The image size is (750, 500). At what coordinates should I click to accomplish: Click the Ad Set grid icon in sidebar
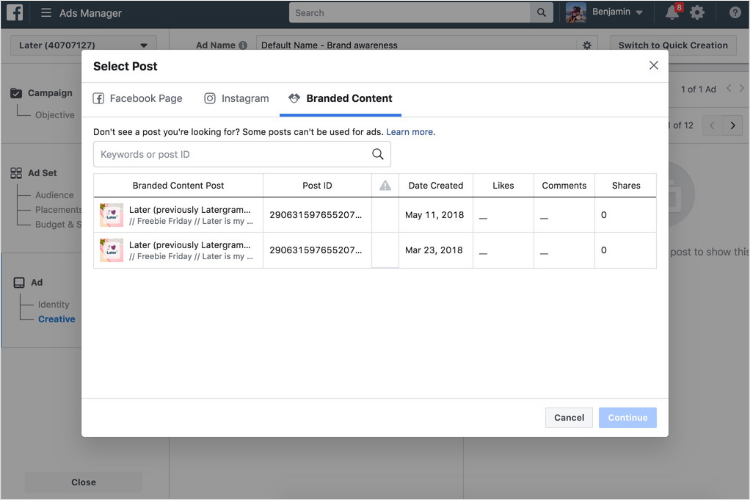coord(16,173)
